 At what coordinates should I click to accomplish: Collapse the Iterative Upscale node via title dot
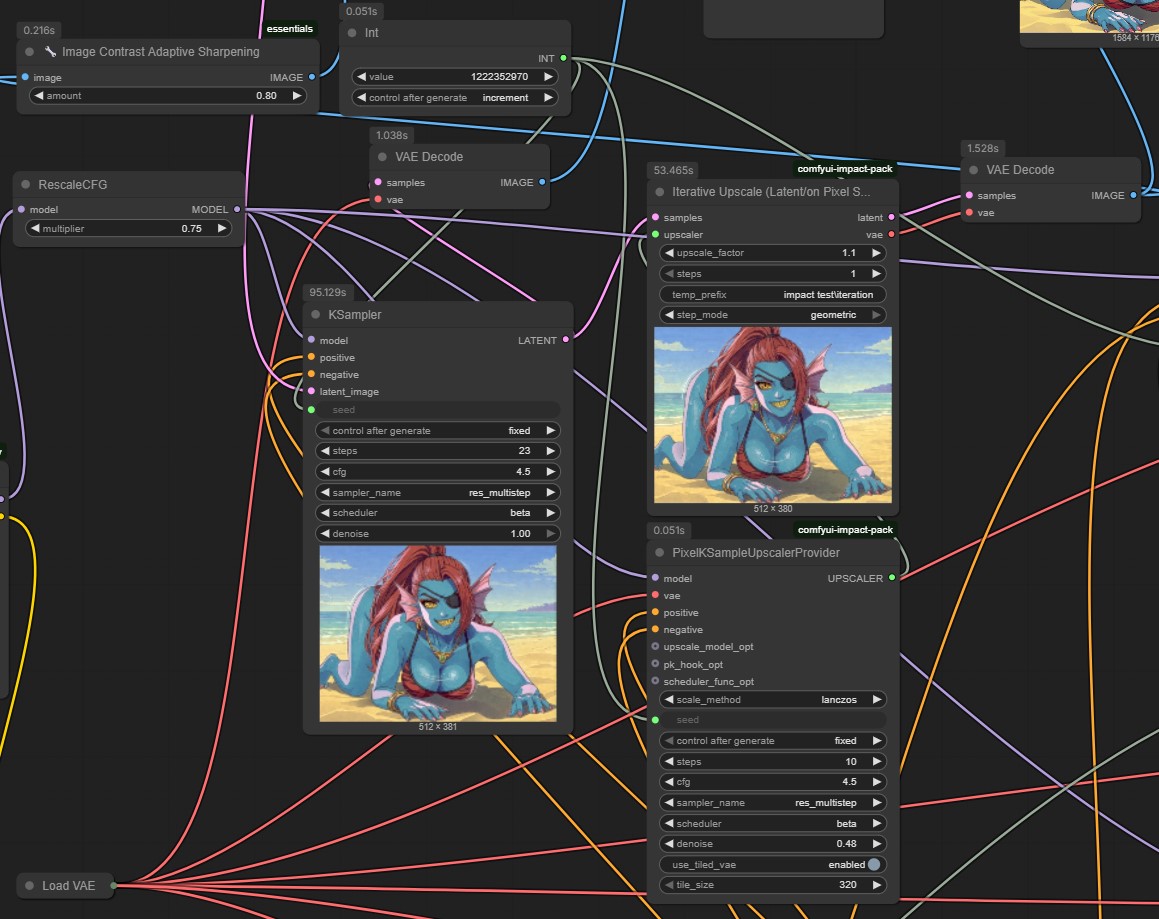(x=659, y=192)
